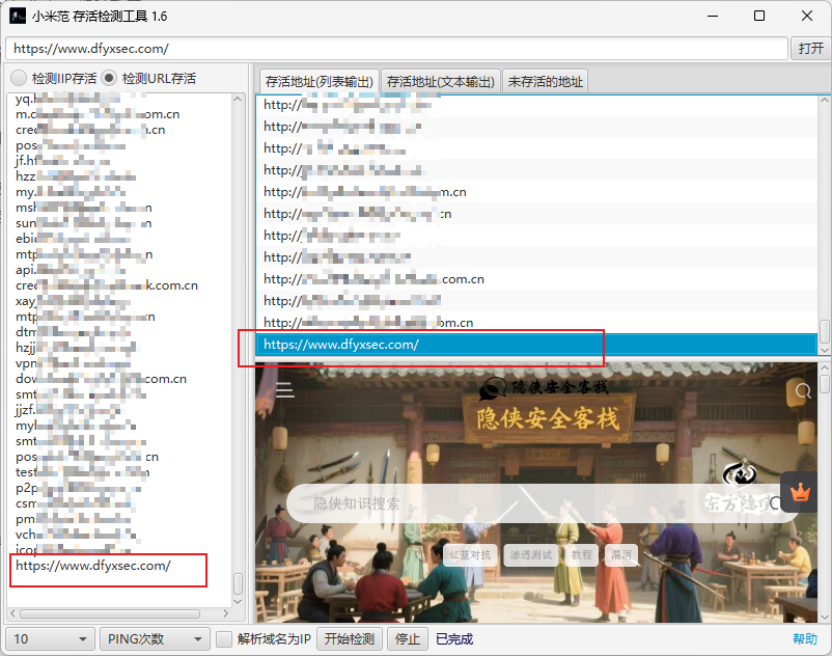Open the thread count dropdown showing 10

point(50,639)
